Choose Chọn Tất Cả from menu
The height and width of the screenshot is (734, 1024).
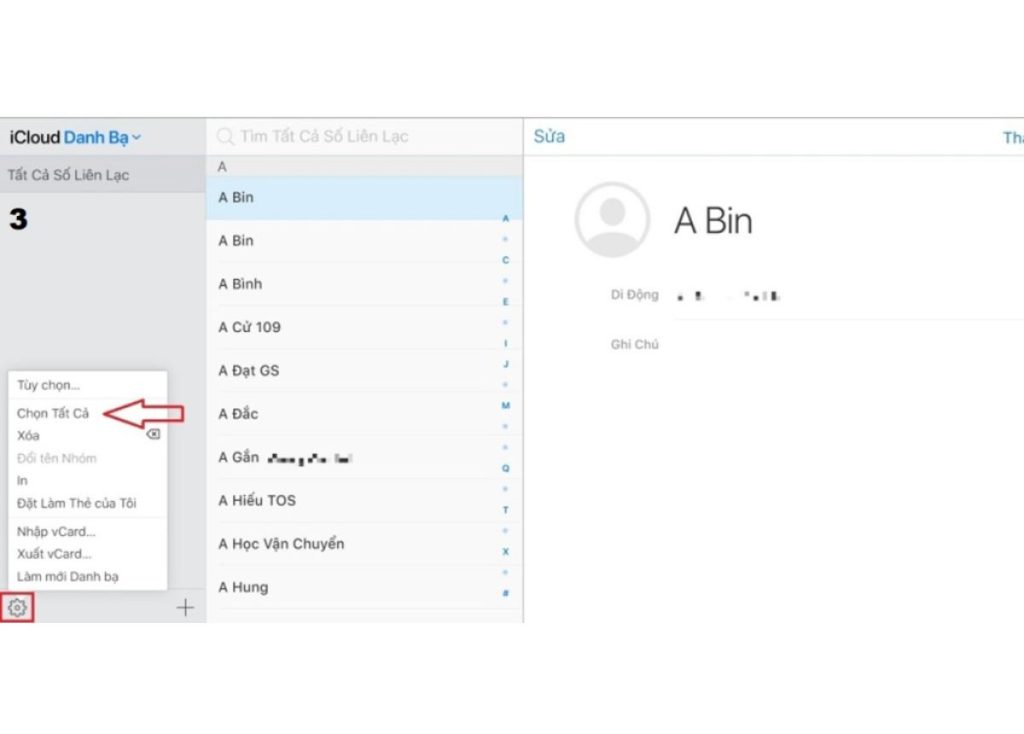[x=53, y=413]
